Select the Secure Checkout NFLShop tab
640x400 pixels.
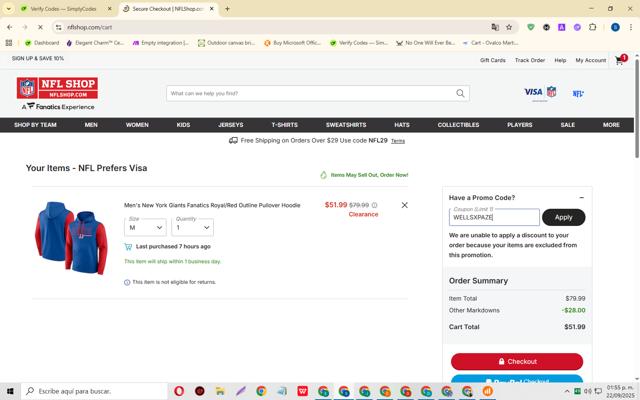[x=169, y=9]
